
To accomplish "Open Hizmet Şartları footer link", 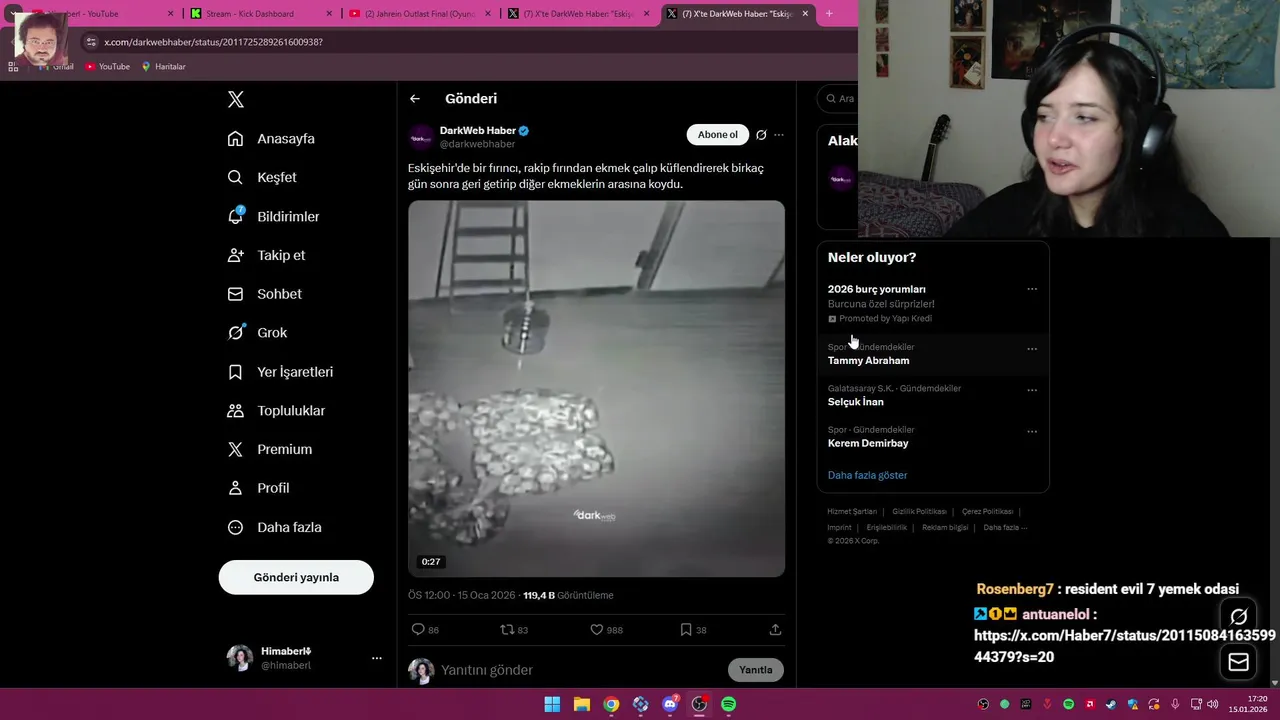I will coord(852,511).
